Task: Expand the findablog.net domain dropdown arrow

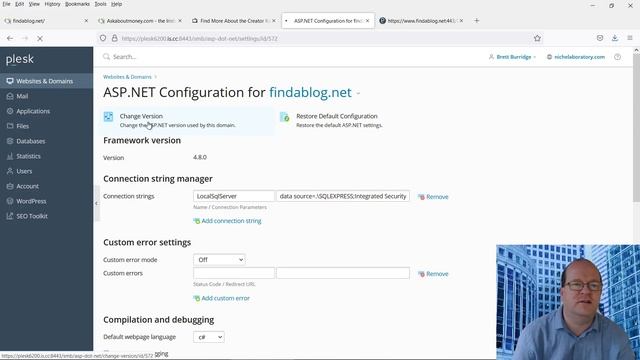Action: tap(358, 93)
